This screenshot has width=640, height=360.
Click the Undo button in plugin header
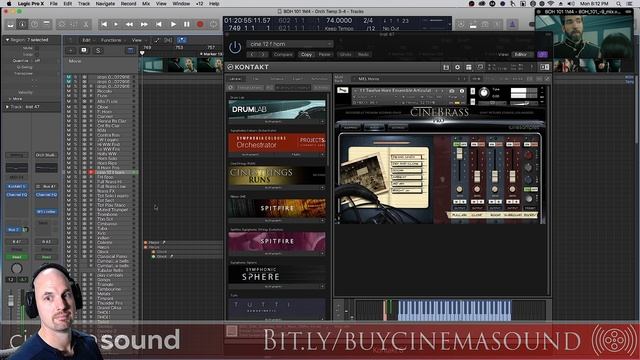[x=345, y=54]
